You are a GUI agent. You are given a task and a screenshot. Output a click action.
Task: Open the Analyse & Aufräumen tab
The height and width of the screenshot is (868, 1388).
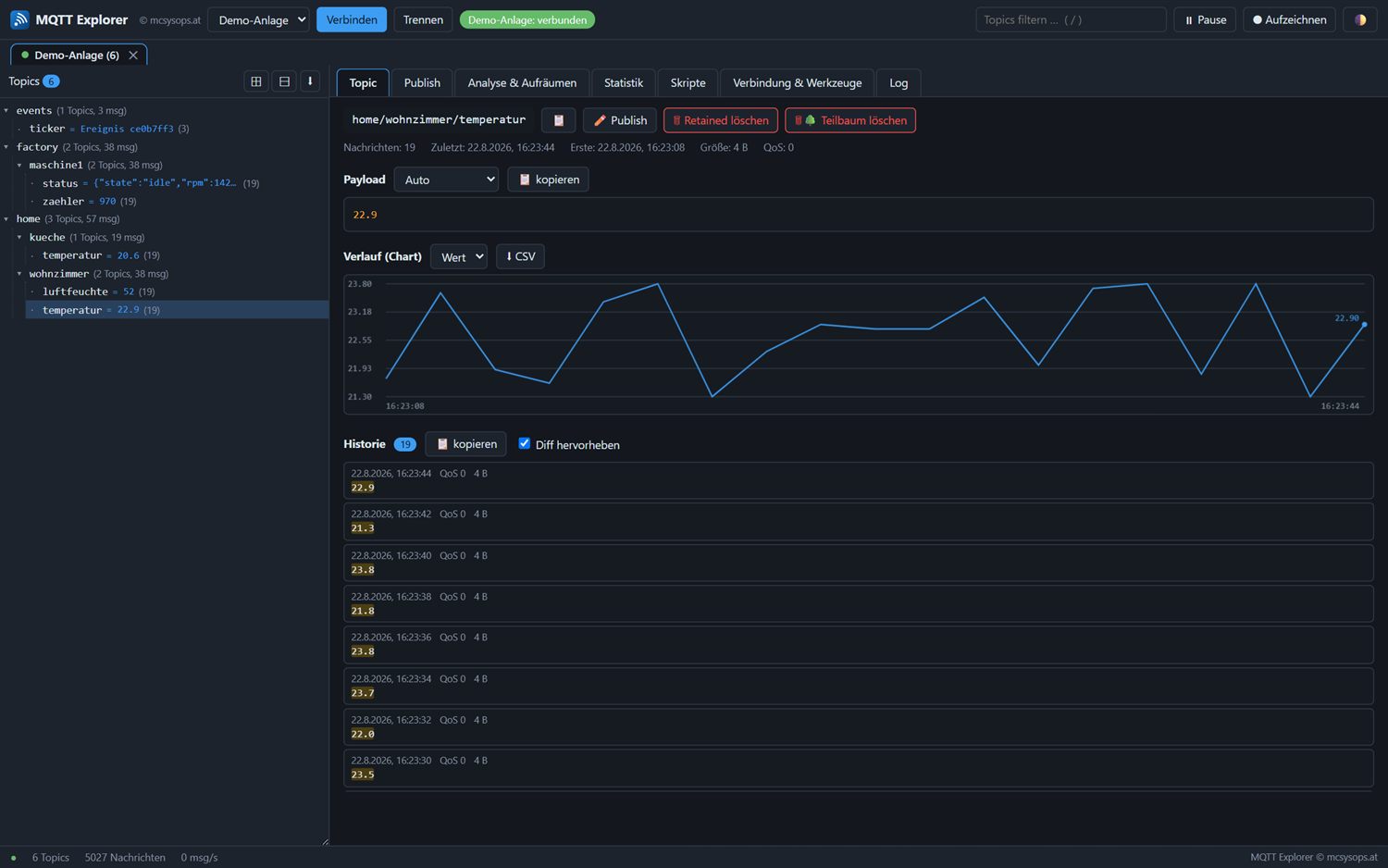pos(522,82)
